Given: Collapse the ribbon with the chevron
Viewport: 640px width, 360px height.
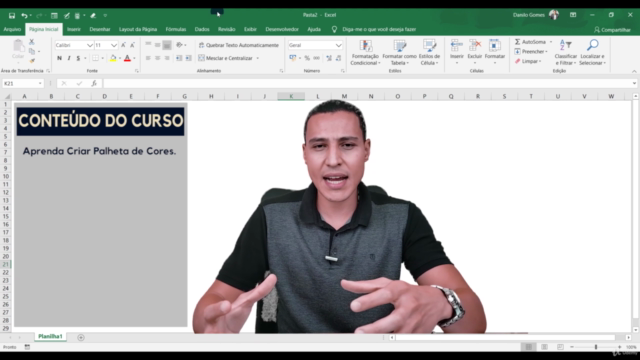Looking at the screenshot, I should [x=634, y=71].
